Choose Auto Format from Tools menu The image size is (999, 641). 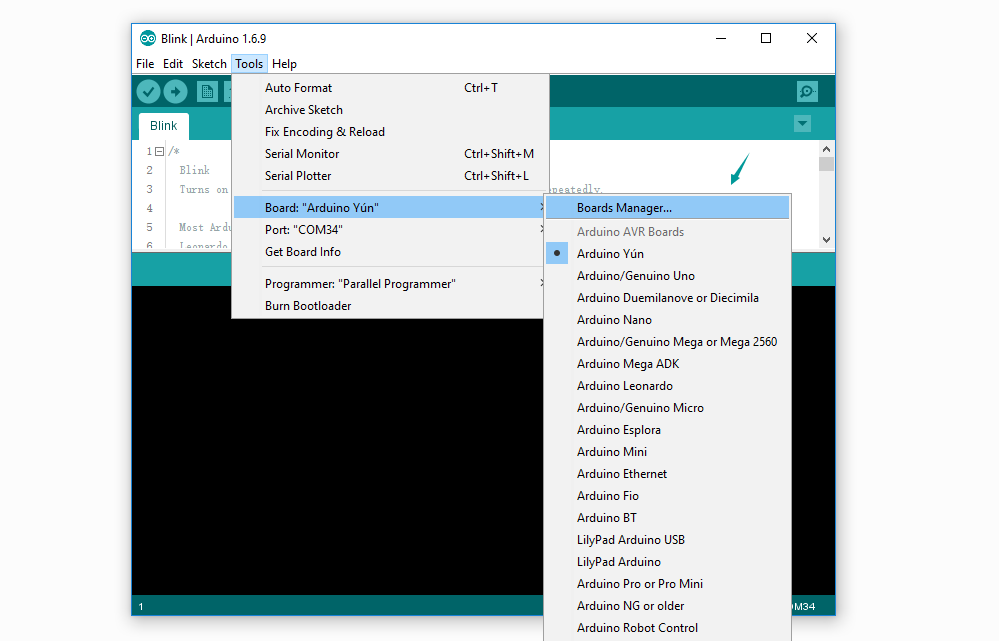pyautogui.click(x=391, y=88)
